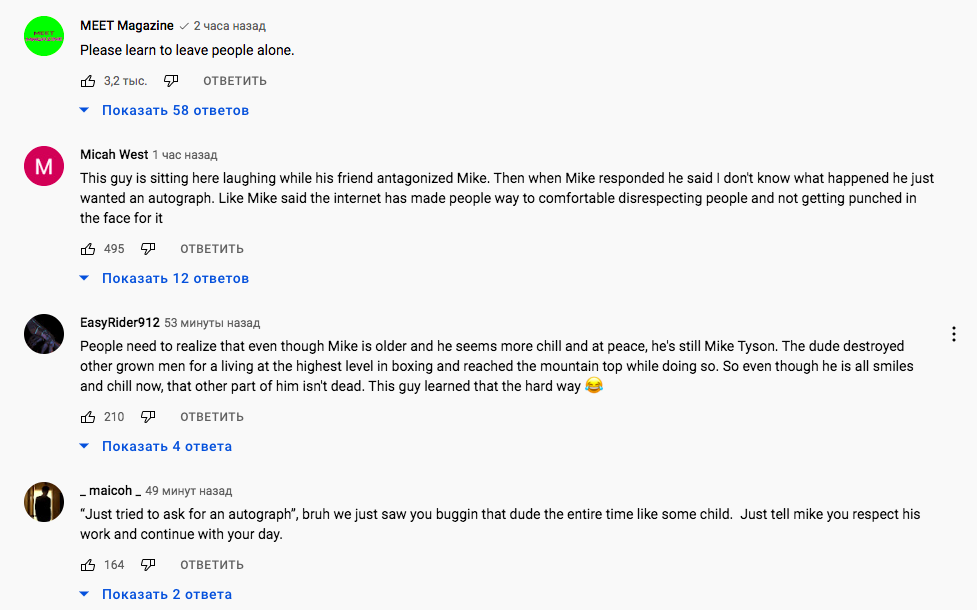Viewport: 977px width, 610px height.
Task: Dislike EasyRider912's comment
Action: (148, 417)
